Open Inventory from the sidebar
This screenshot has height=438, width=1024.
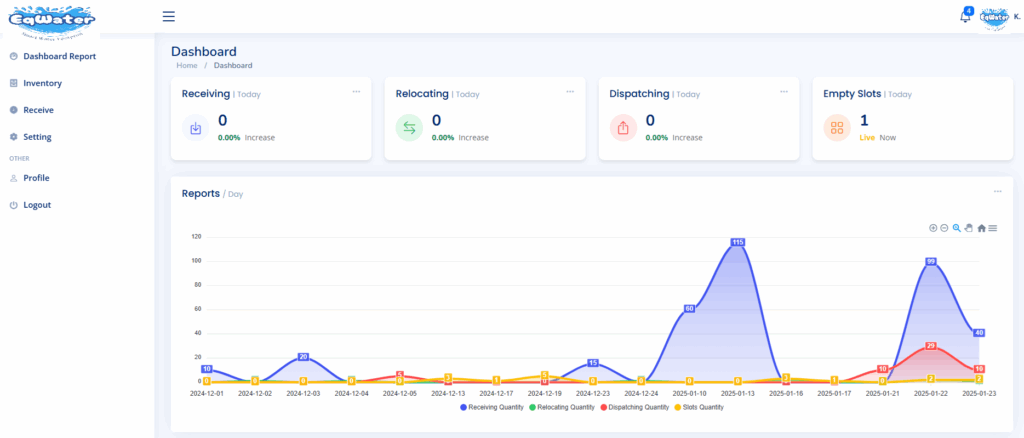(42, 83)
